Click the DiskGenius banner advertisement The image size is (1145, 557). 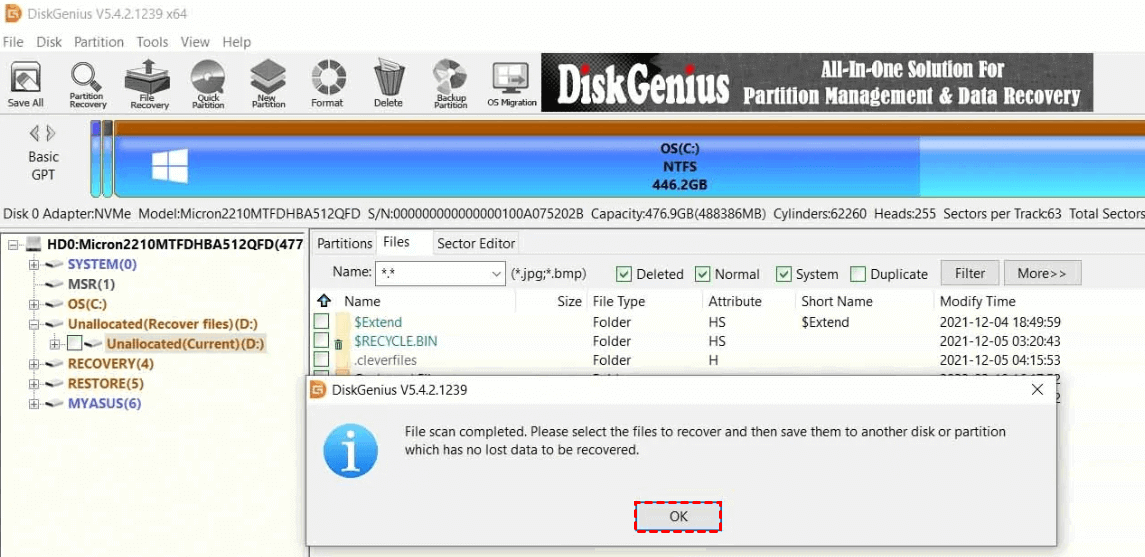coord(816,82)
